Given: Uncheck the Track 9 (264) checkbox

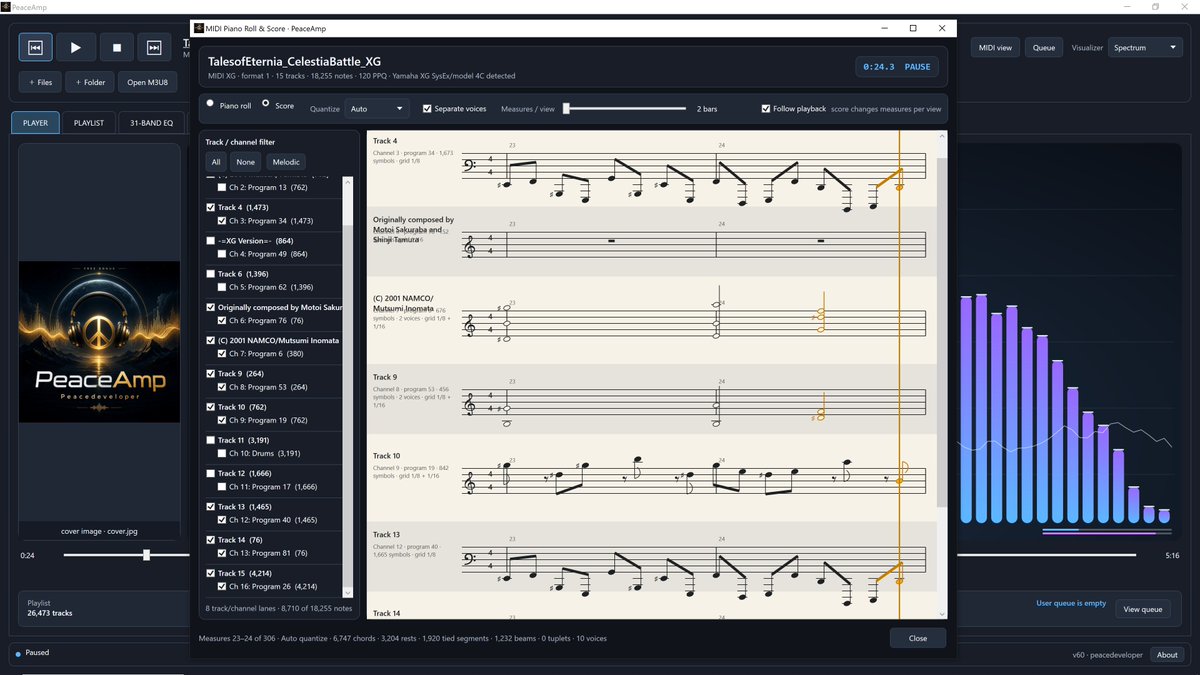Looking at the screenshot, I should tap(210, 374).
